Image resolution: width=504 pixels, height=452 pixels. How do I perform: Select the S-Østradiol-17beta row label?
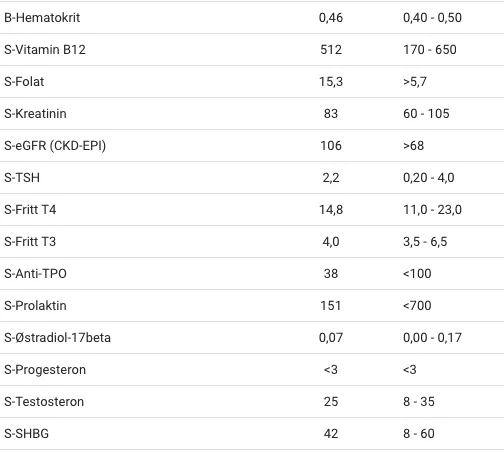(x=57, y=338)
